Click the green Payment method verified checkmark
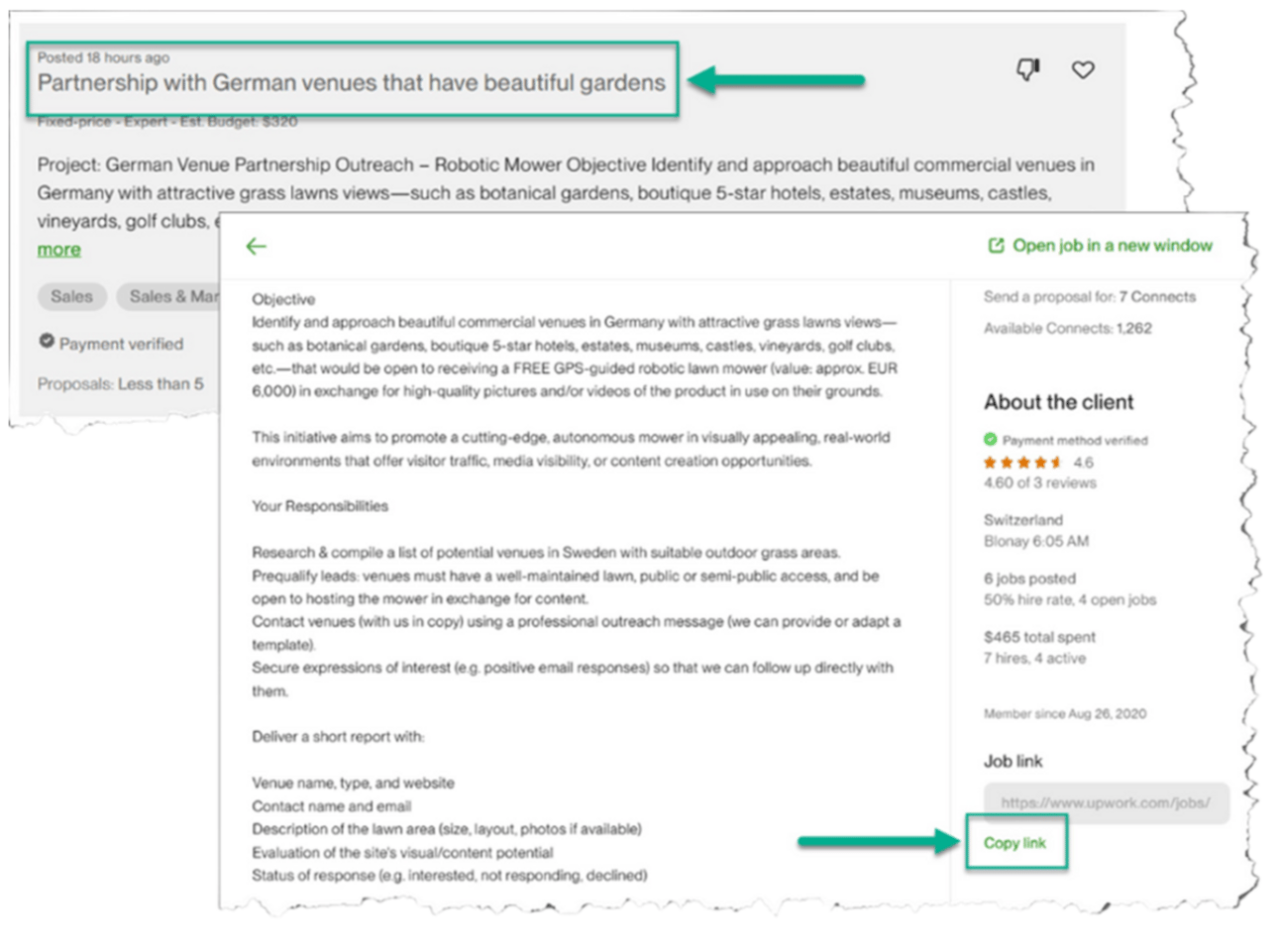 pyautogui.click(x=990, y=439)
